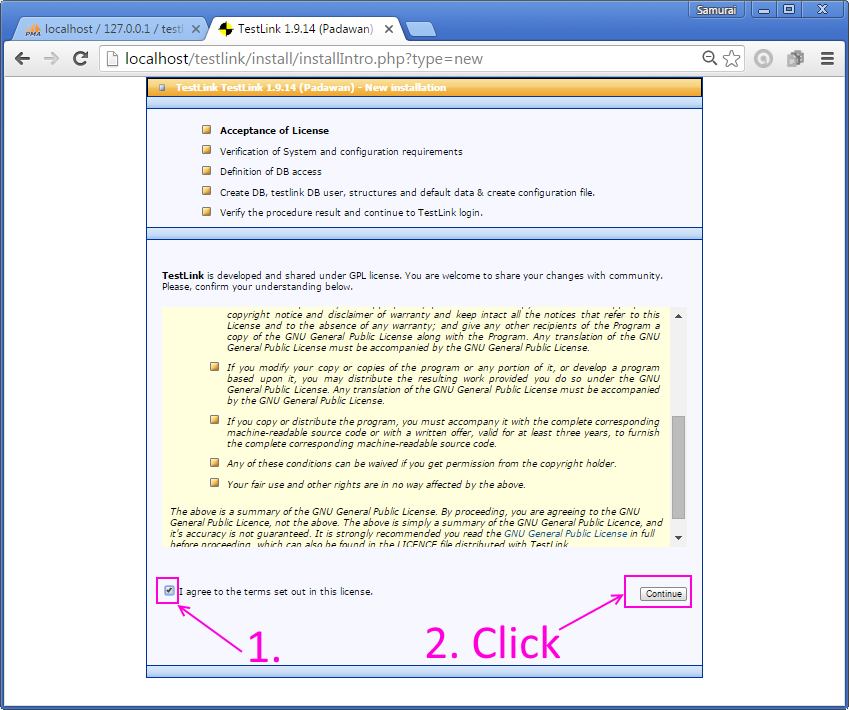Screen dimensions: 849x710
Task: Click the puzzle-piece extension icon in toolbar
Action: (x=795, y=58)
